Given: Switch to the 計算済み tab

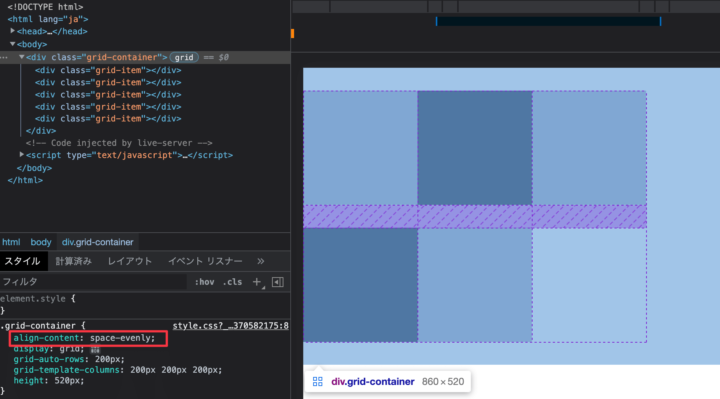Looking at the screenshot, I should pyautogui.click(x=73, y=261).
